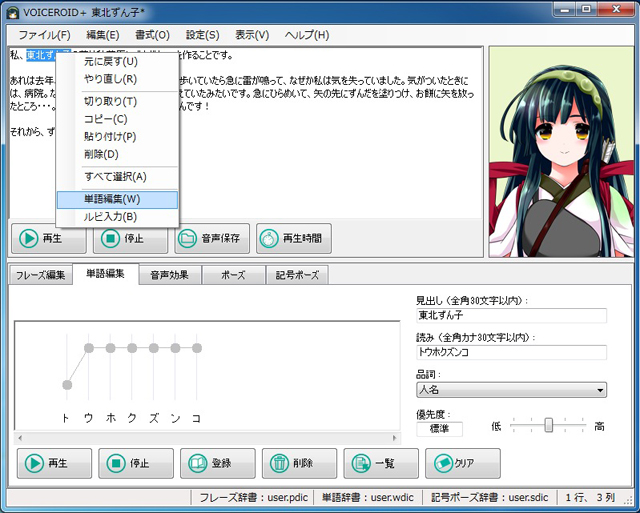
Task: Click 単語辞書 : user.wdic status entry
Action: pos(367,497)
